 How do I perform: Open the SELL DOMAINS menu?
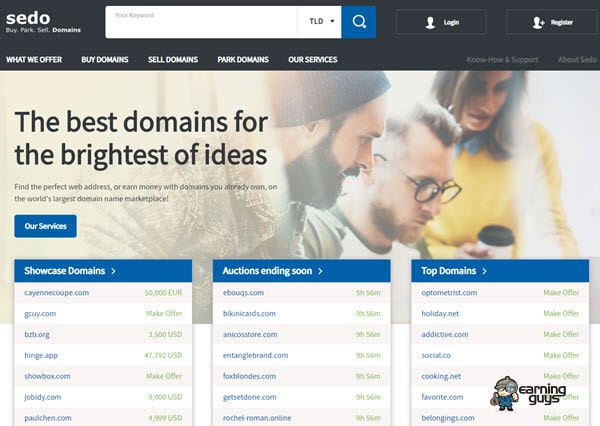[x=173, y=60]
